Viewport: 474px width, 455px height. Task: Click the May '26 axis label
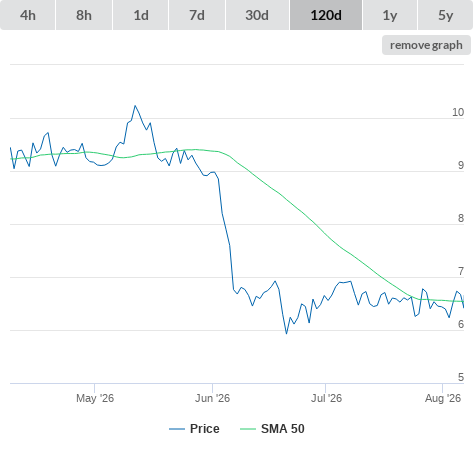[95, 398]
